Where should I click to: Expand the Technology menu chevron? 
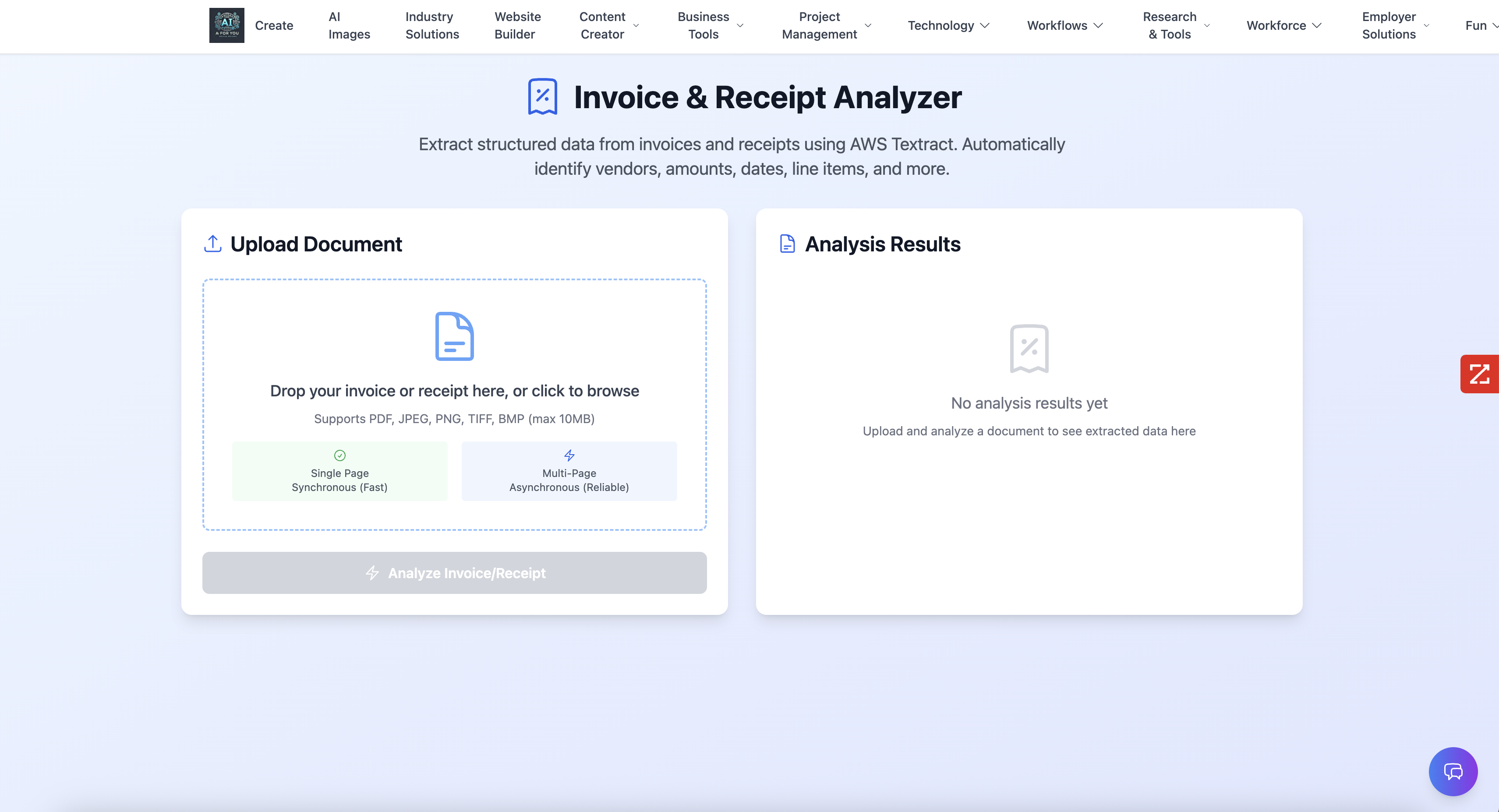point(985,25)
